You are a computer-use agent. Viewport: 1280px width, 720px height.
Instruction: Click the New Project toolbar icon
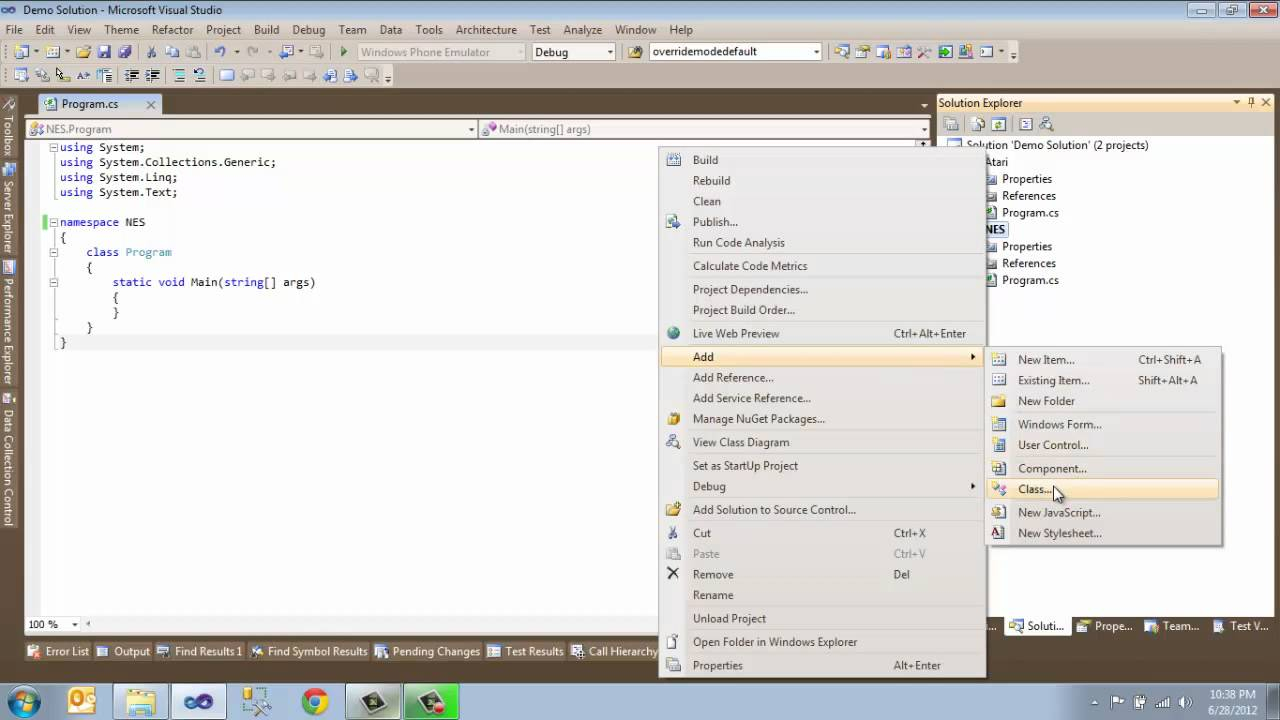coord(20,52)
